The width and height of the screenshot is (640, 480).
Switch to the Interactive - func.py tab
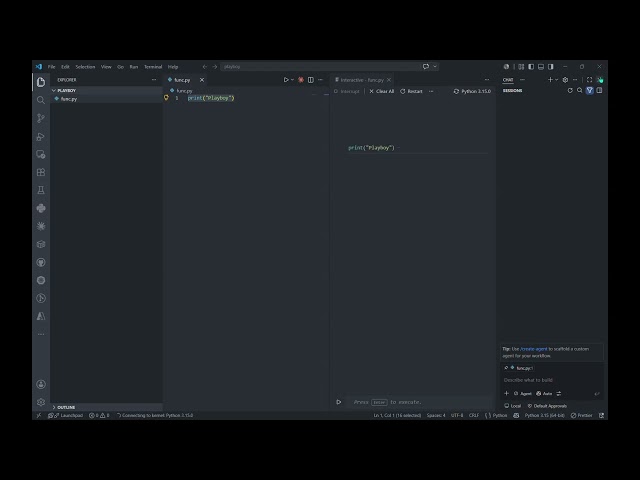362,80
